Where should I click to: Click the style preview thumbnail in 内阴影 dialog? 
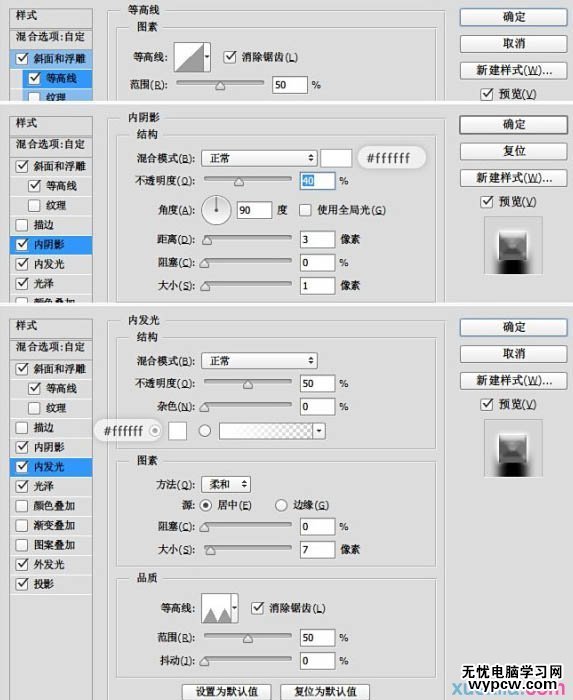[x=513, y=245]
